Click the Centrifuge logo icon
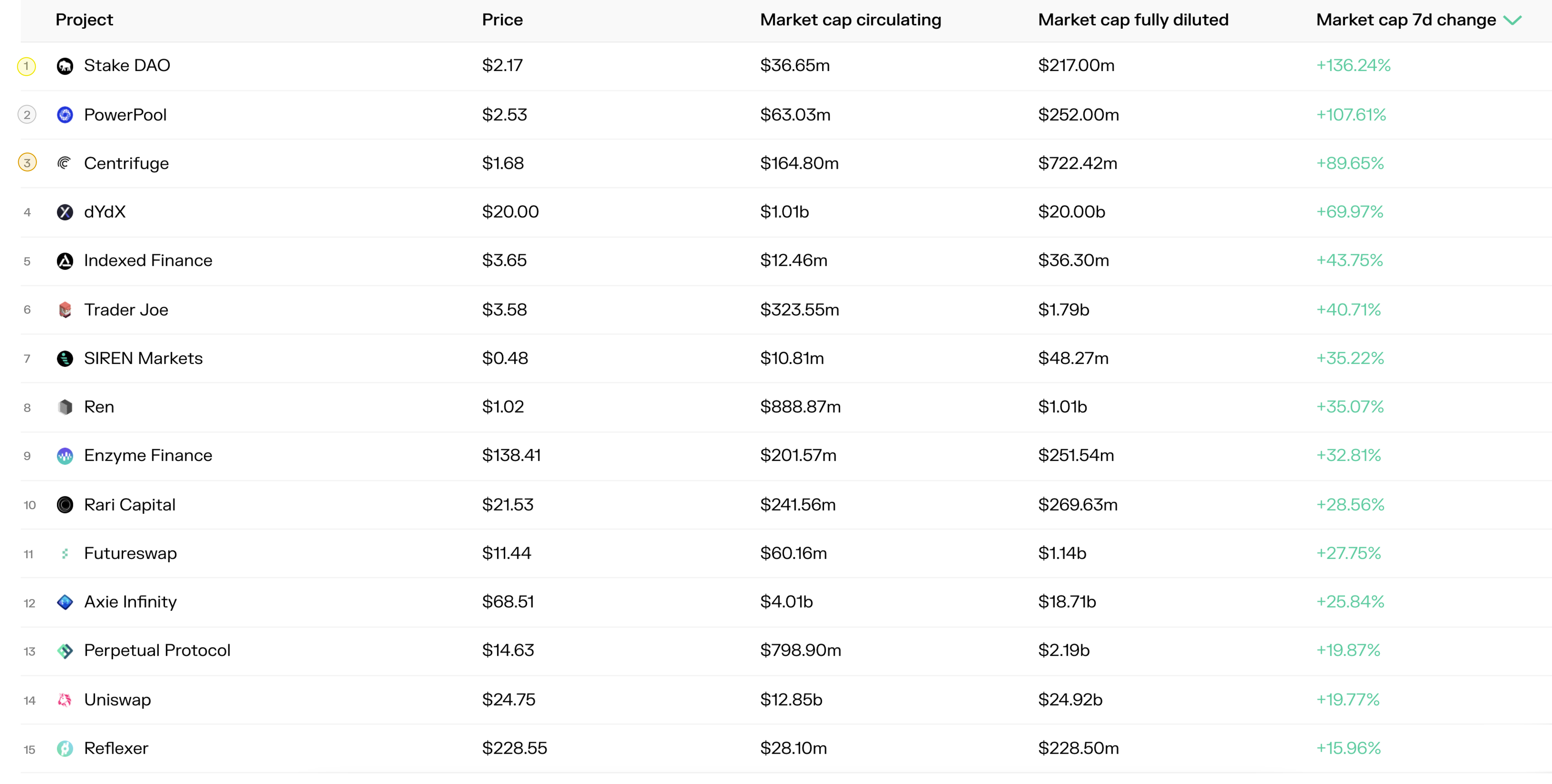 65,163
